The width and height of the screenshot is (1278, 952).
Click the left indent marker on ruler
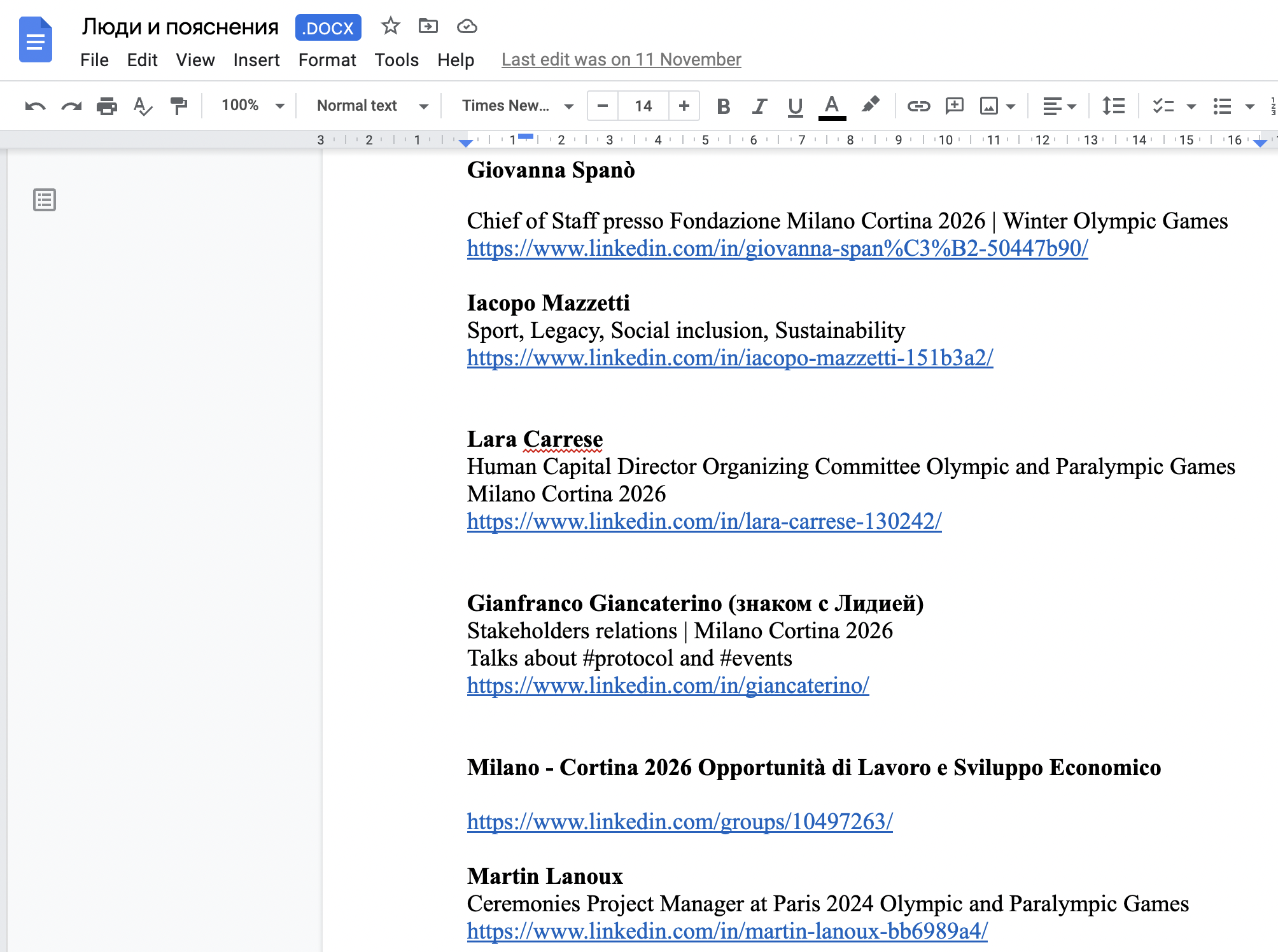(x=466, y=144)
